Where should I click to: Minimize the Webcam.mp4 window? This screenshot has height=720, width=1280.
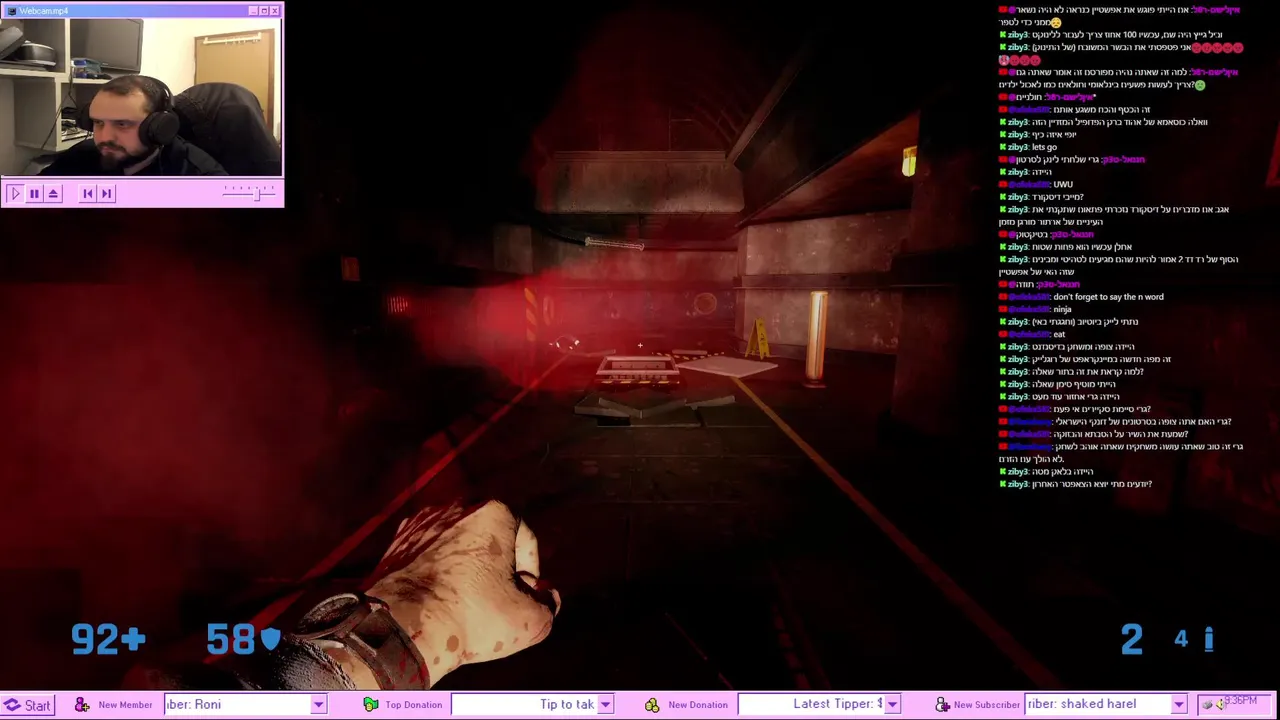pyautogui.click(x=253, y=11)
